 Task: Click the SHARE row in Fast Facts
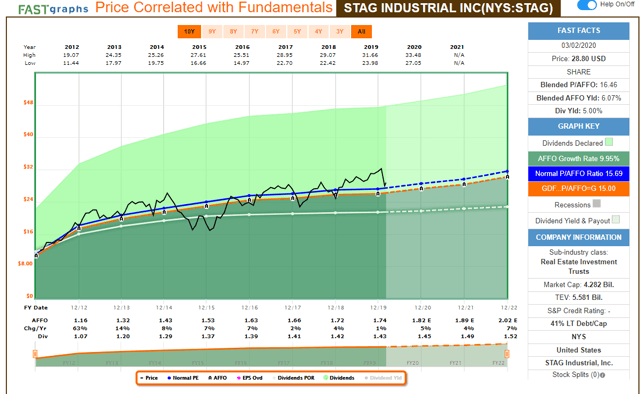(578, 72)
